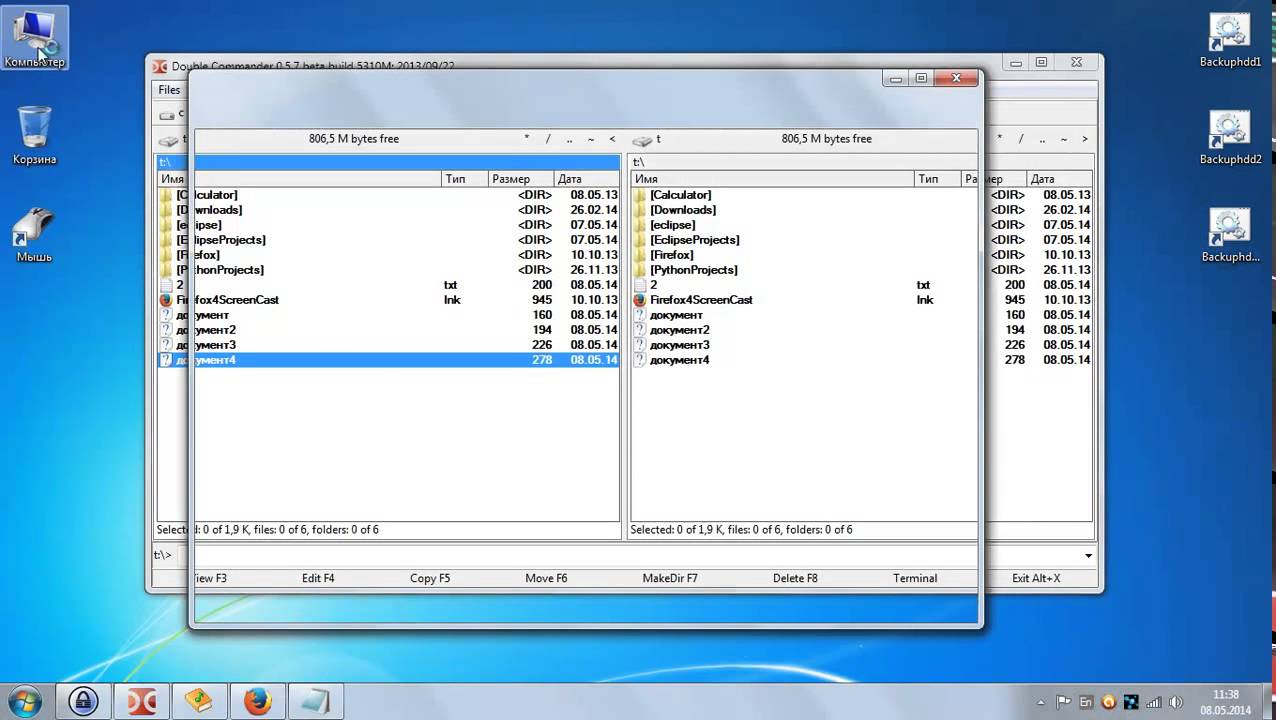
Task: Click the Terminal function button
Action: [x=915, y=578]
